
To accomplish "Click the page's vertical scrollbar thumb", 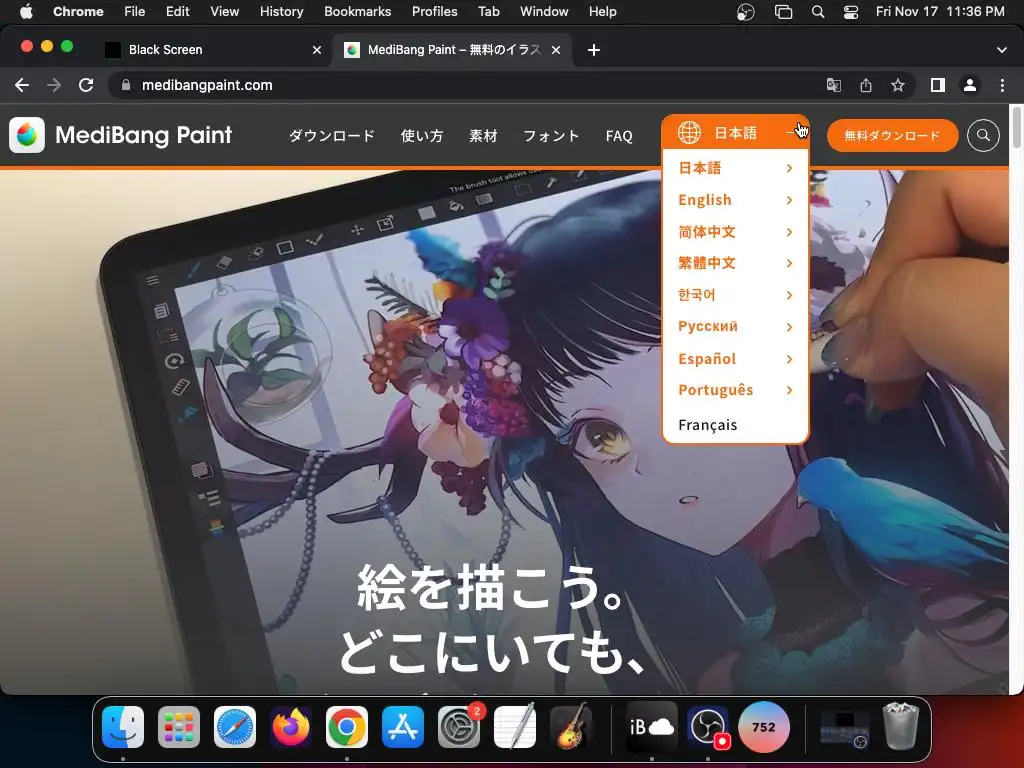I will coord(1016,127).
